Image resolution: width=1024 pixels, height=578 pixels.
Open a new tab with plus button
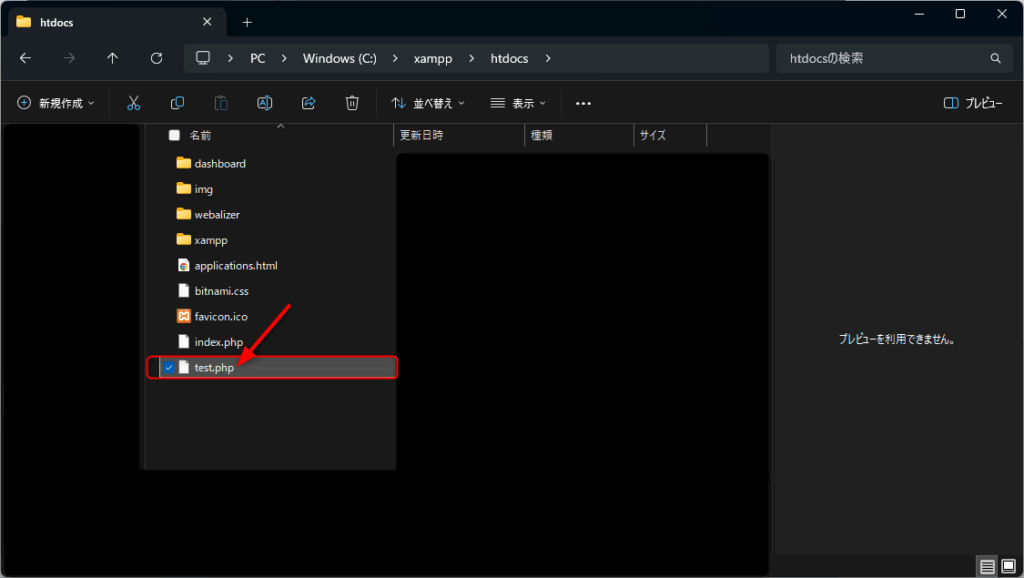(247, 22)
